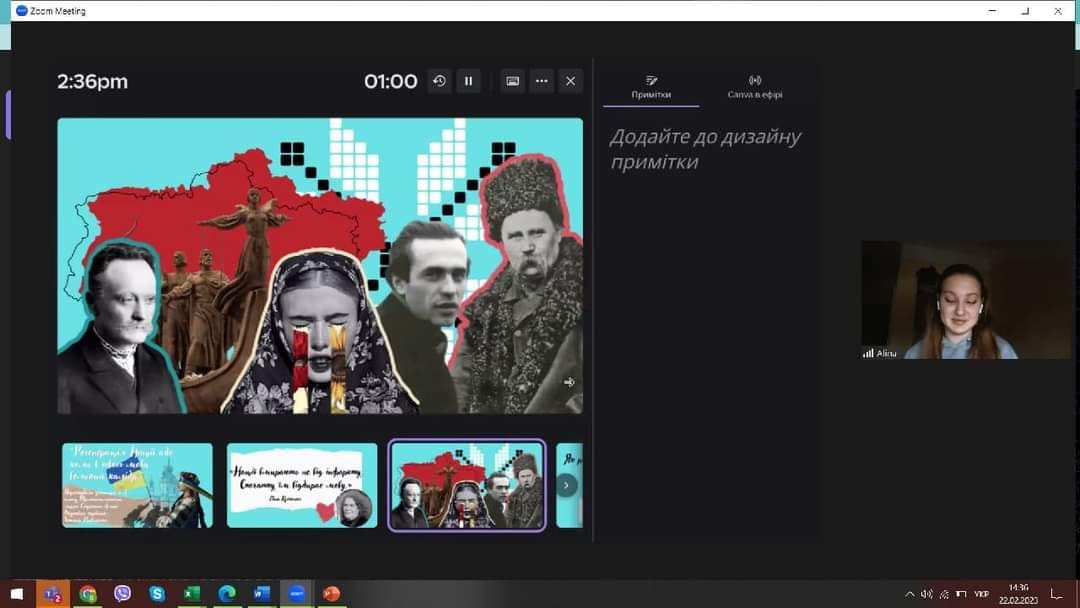Click the notes field 'Додайте до дизайну примітки'

pos(705,149)
